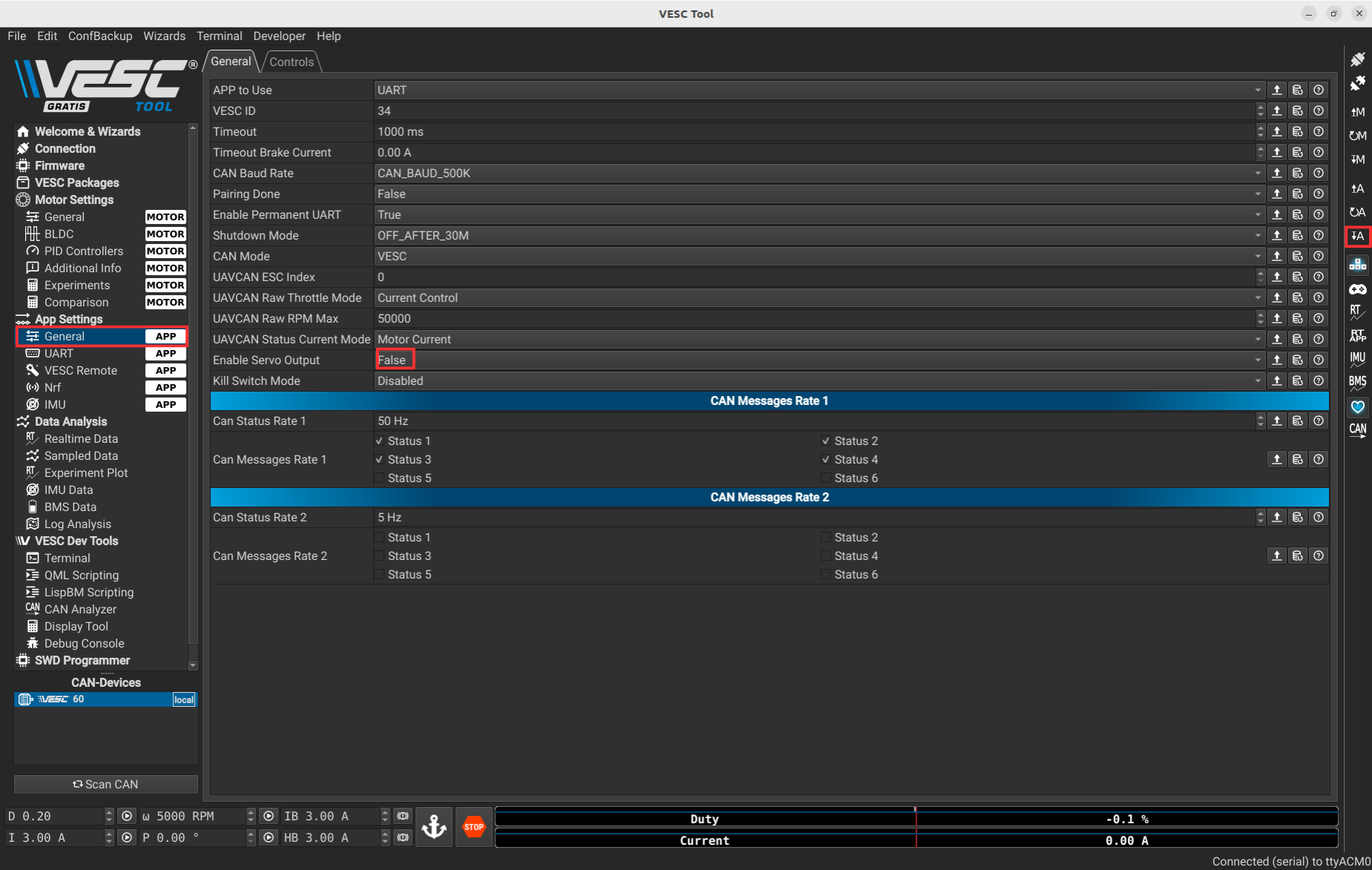Toggle the heart alive-packets icon

pos(1357,406)
